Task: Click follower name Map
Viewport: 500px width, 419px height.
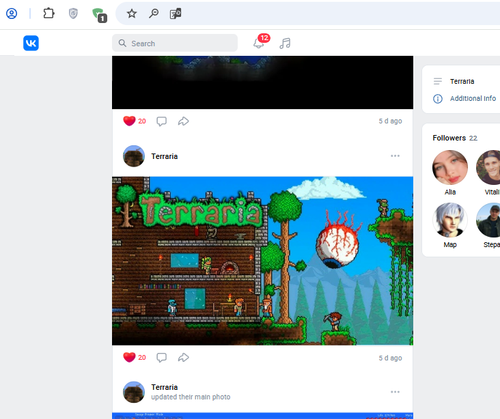Action: [450, 245]
